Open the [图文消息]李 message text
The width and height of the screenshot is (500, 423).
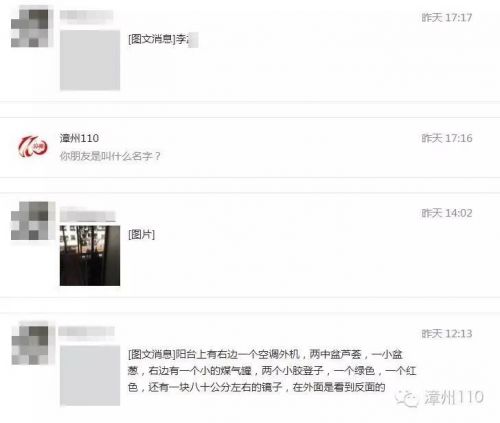163,39
